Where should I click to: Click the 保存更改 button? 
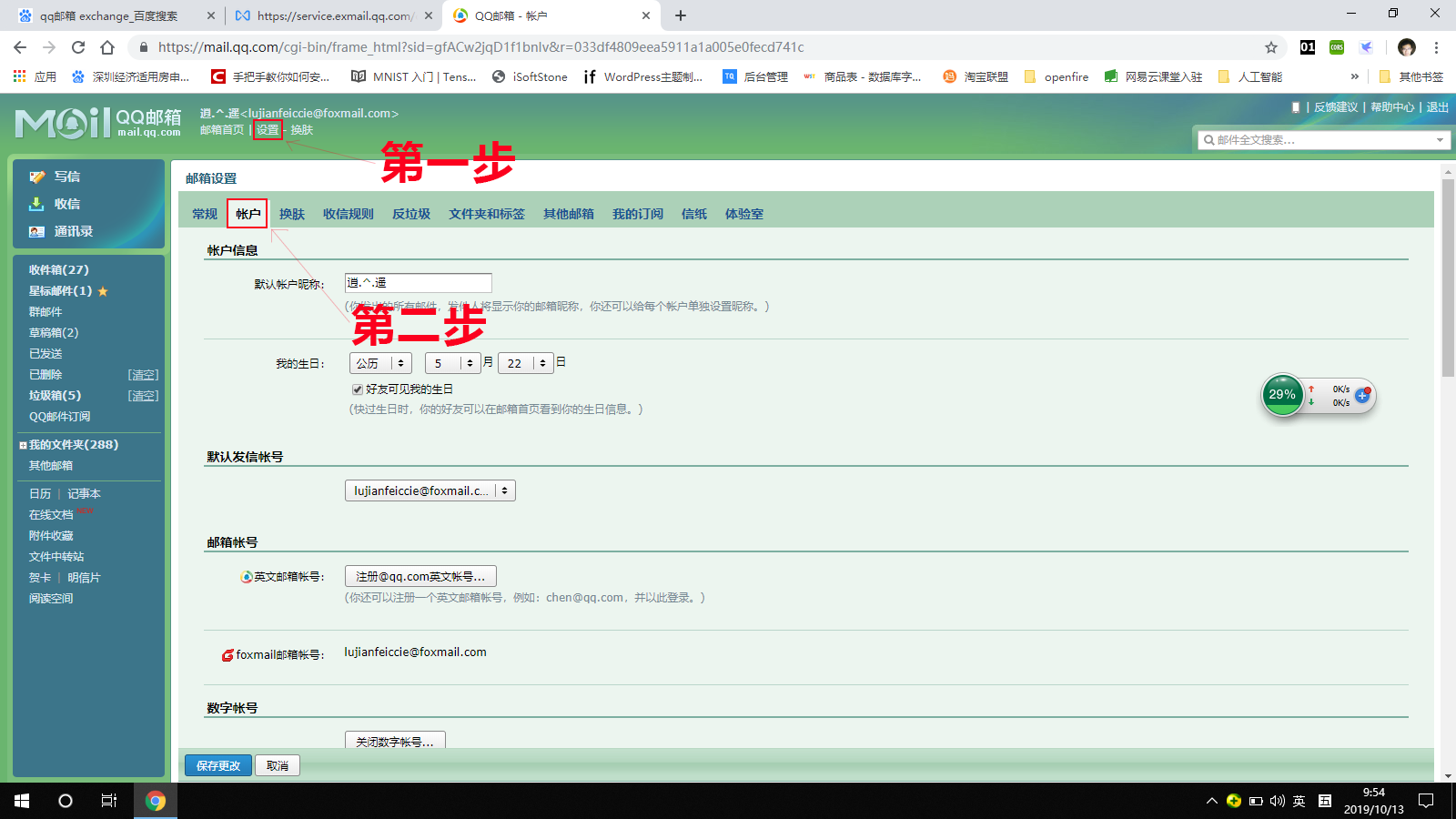pyautogui.click(x=217, y=765)
